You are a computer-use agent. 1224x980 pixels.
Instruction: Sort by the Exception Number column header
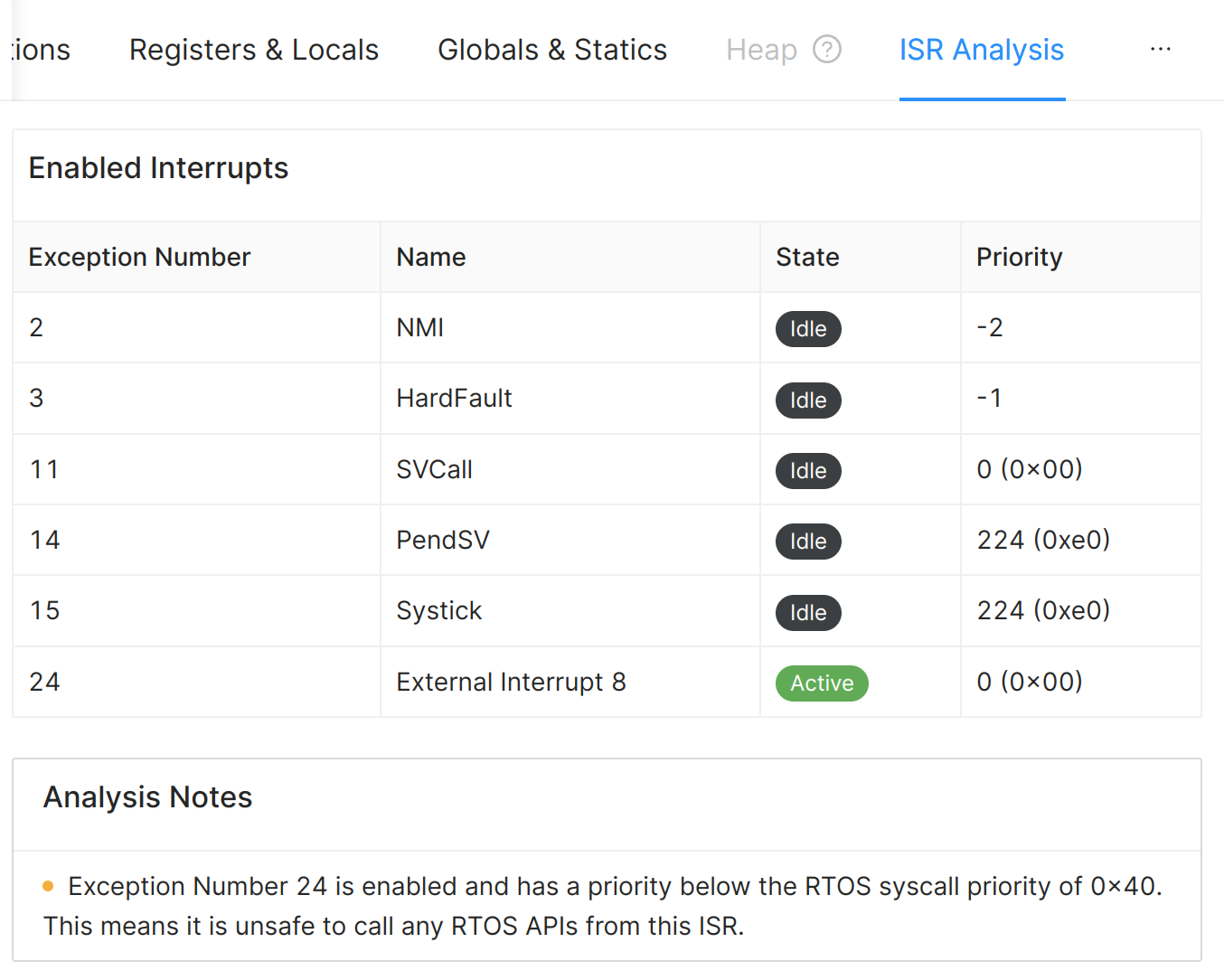click(x=139, y=257)
